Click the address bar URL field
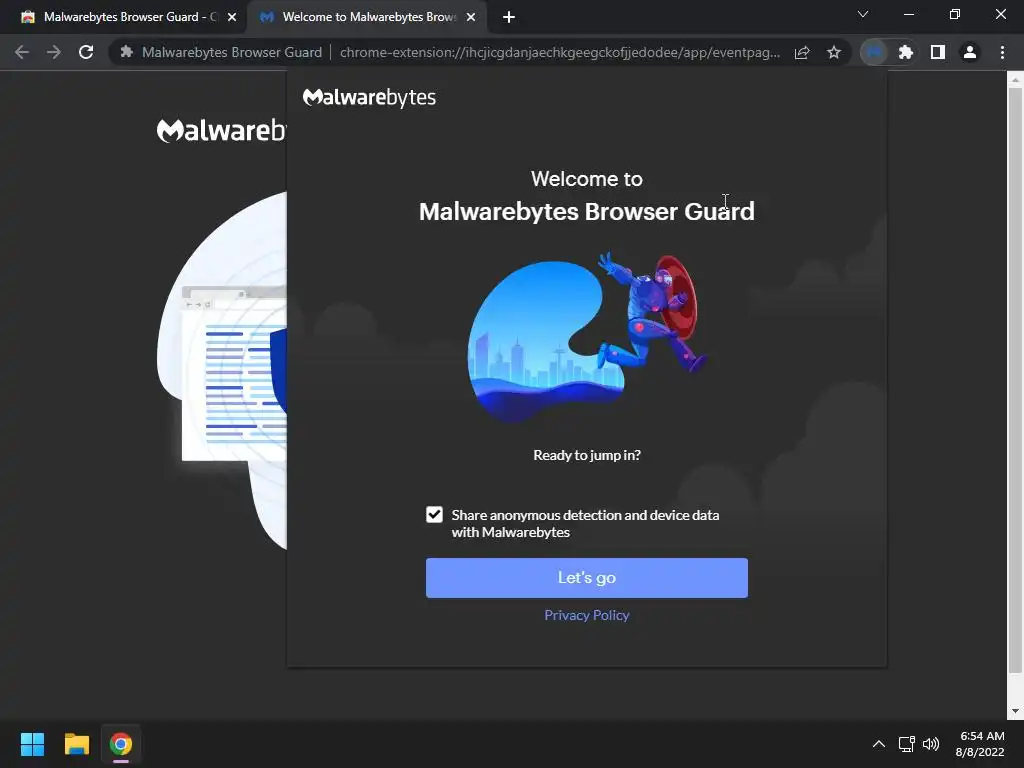 point(560,52)
